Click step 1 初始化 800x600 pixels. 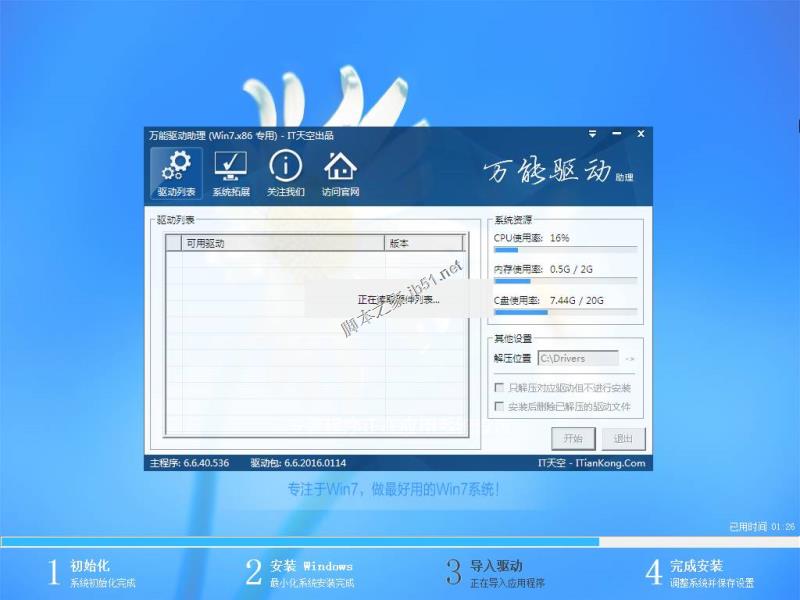92,573
